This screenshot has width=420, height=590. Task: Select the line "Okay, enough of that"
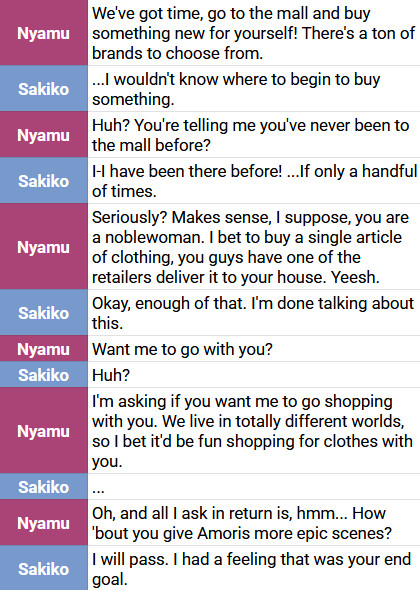click(x=253, y=313)
